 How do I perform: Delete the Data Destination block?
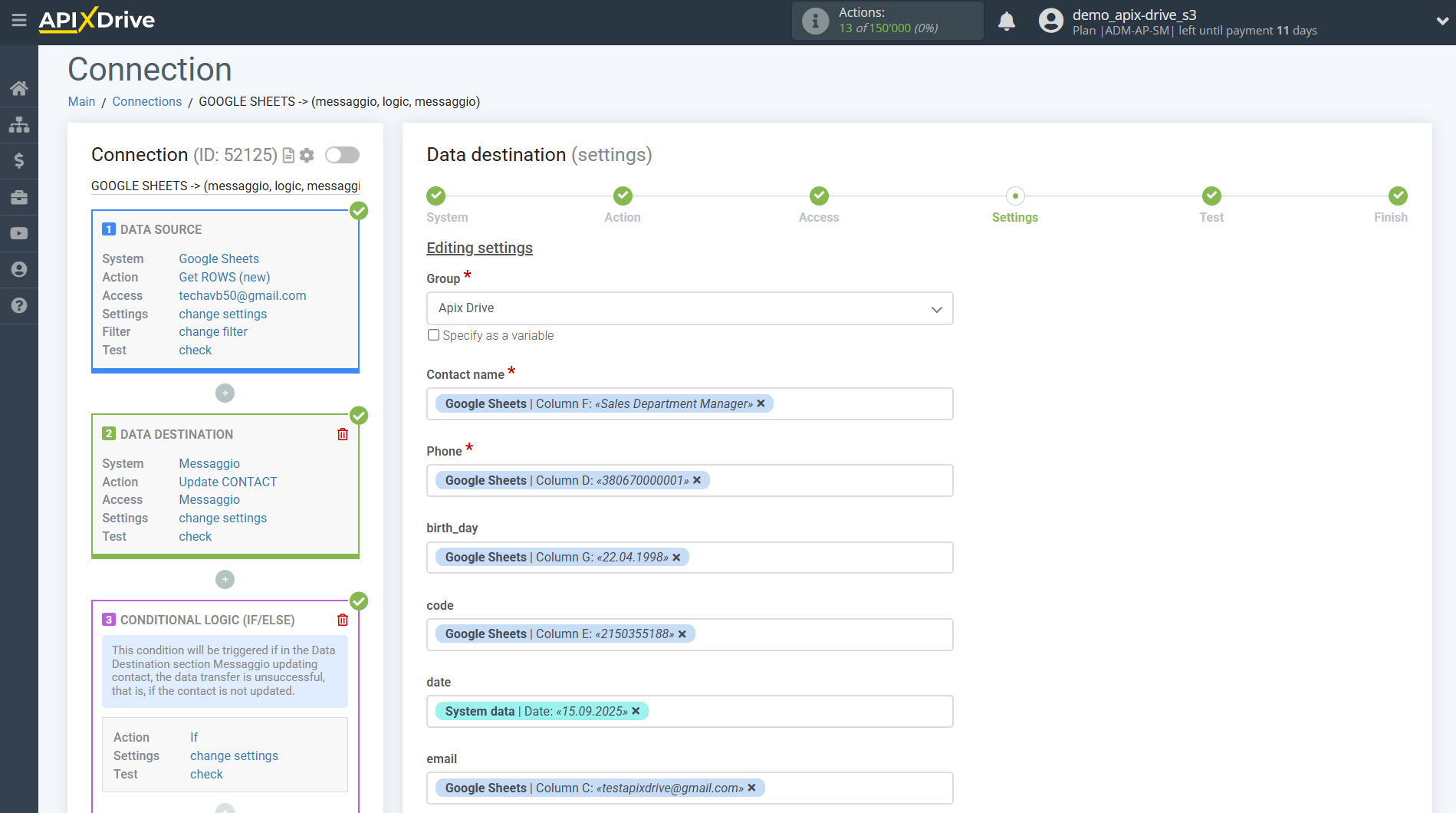point(343,434)
